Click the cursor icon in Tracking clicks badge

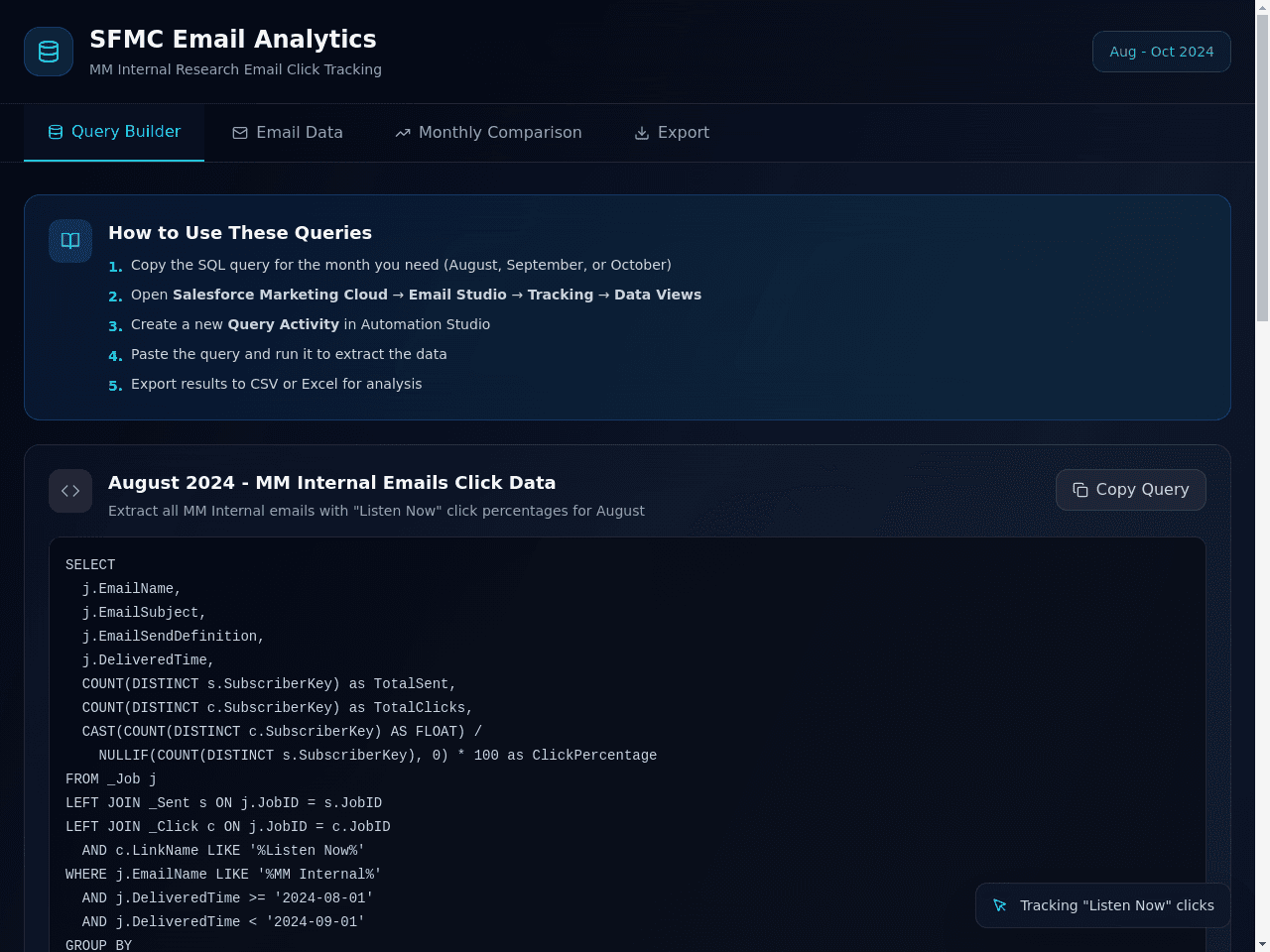(x=1000, y=905)
